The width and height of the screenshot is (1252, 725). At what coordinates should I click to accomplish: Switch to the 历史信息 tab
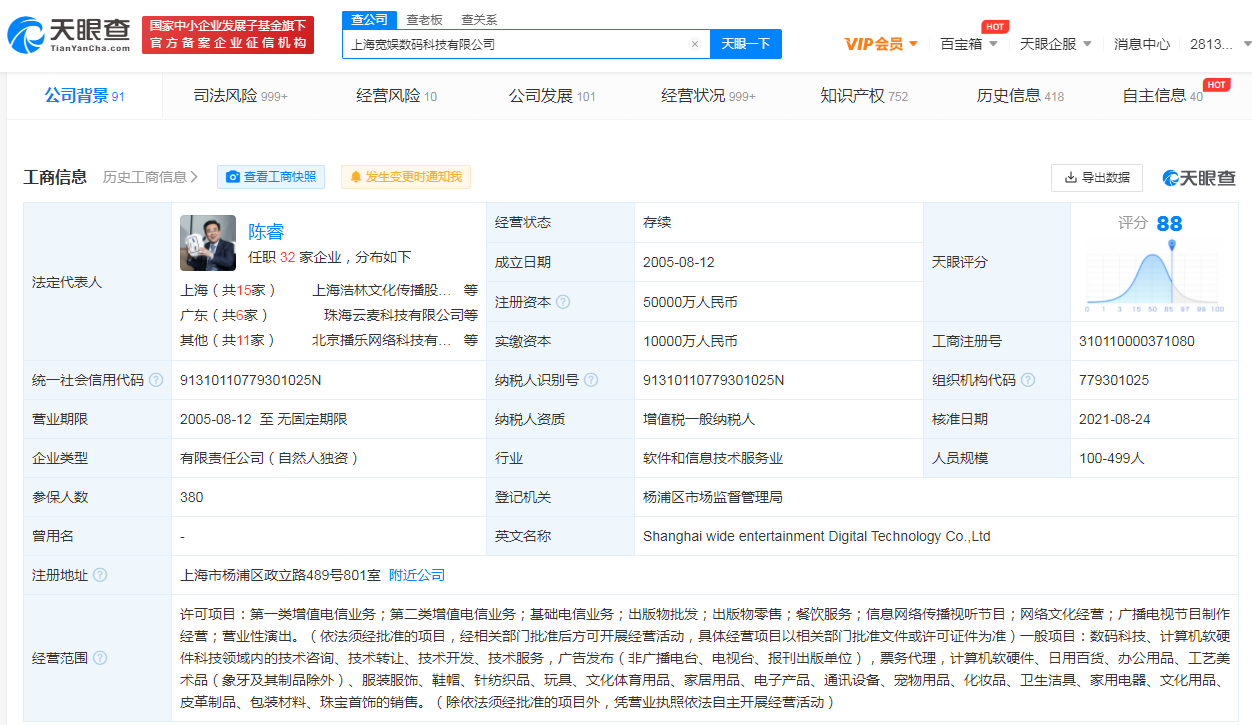tap(1020, 96)
